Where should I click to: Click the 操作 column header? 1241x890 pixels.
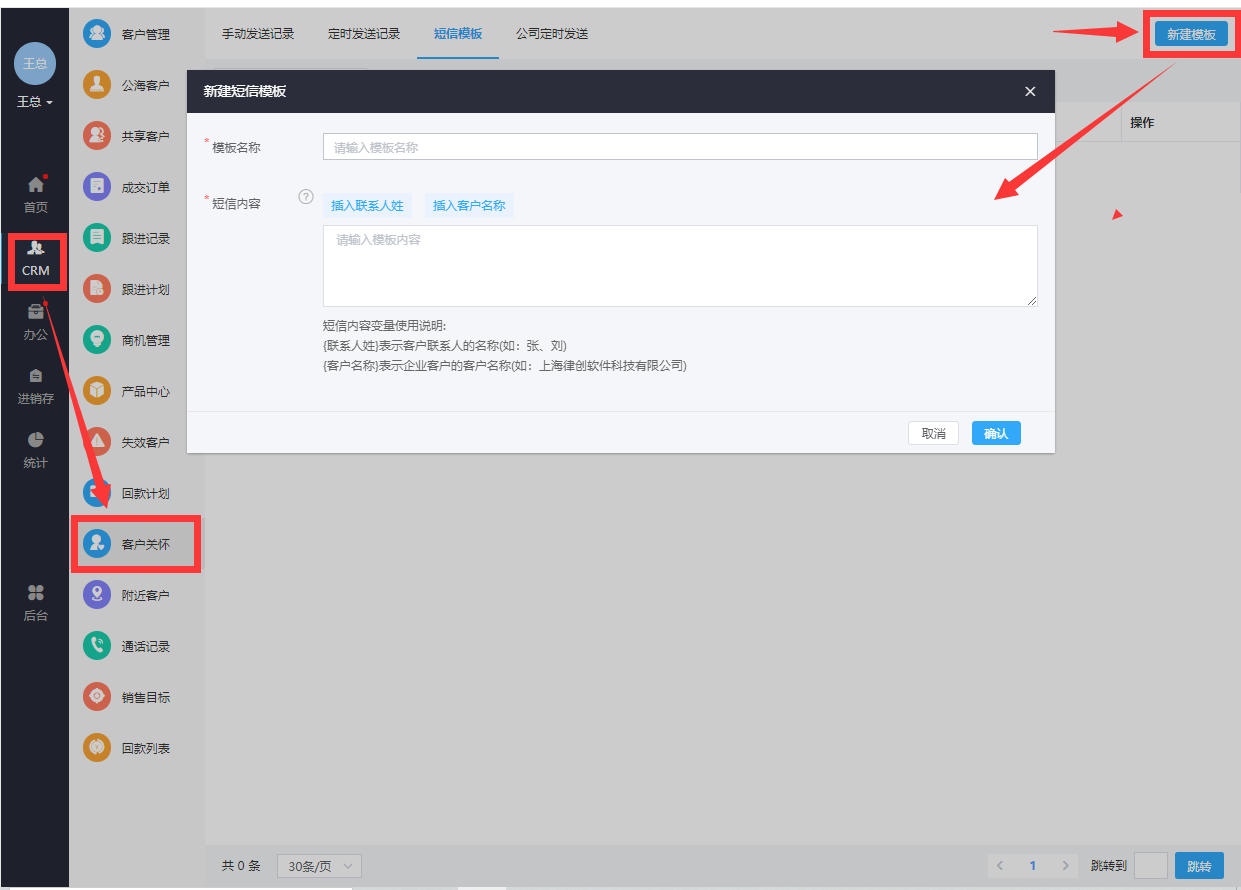point(1142,122)
